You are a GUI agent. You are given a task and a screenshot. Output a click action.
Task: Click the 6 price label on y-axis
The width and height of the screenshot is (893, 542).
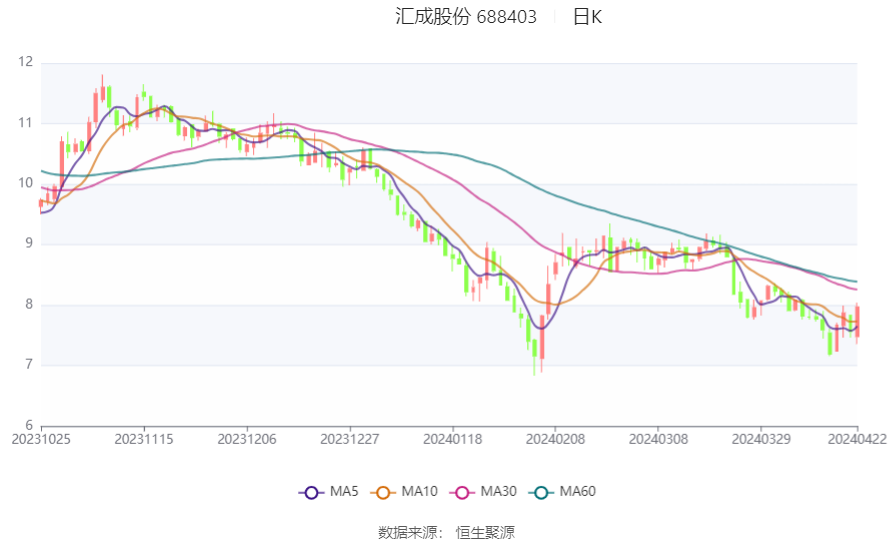pos(29,425)
